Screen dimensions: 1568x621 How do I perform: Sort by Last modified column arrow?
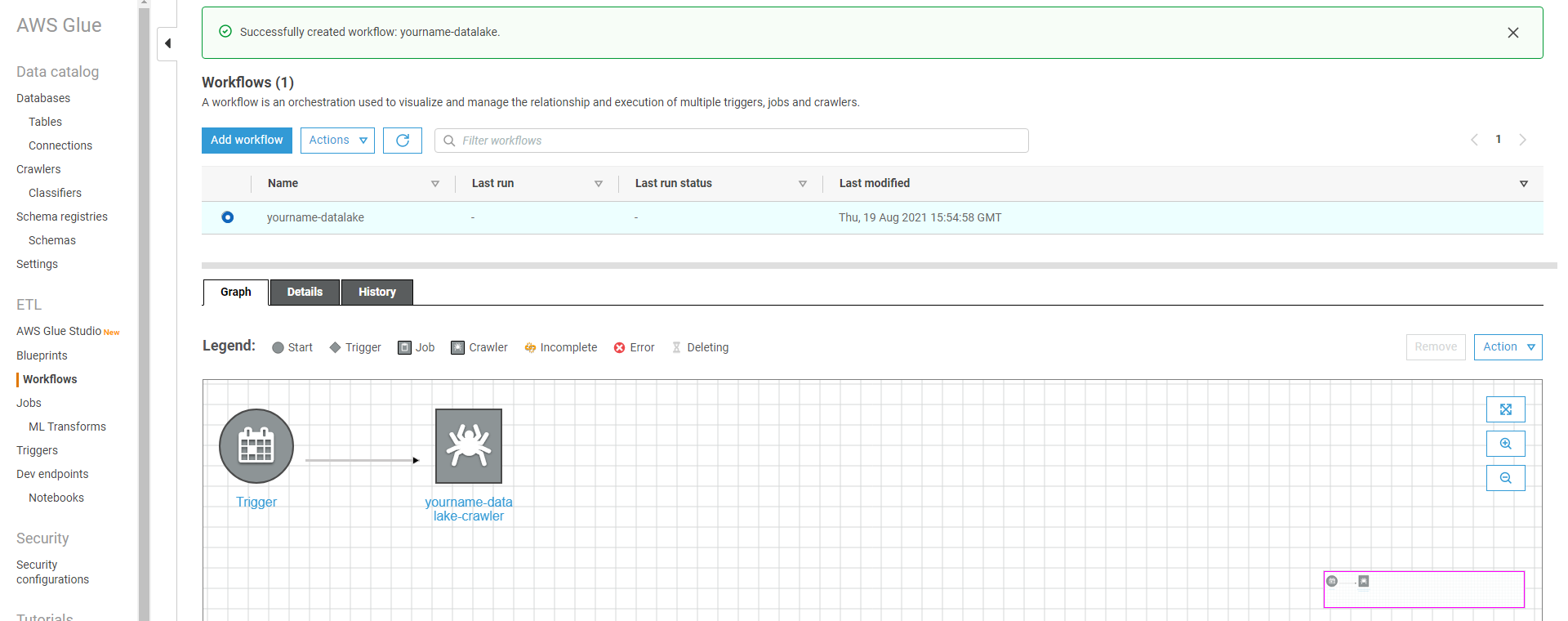[1524, 184]
